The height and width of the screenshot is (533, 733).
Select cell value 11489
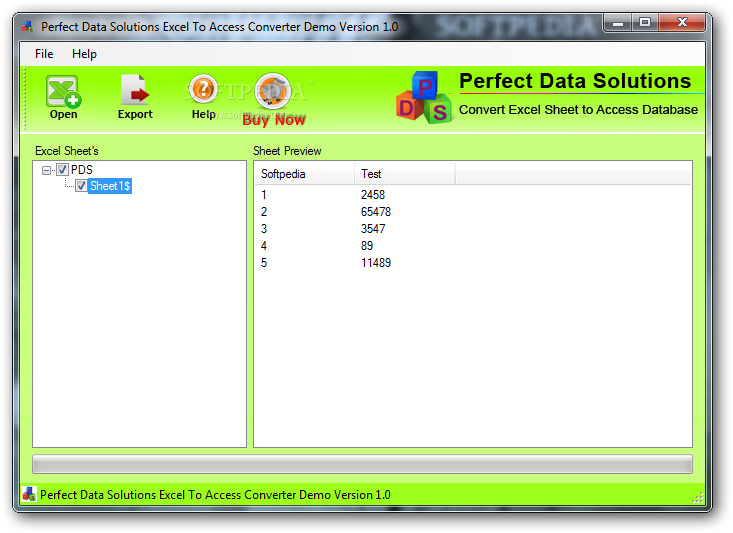pyautogui.click(x=375, y=263)
